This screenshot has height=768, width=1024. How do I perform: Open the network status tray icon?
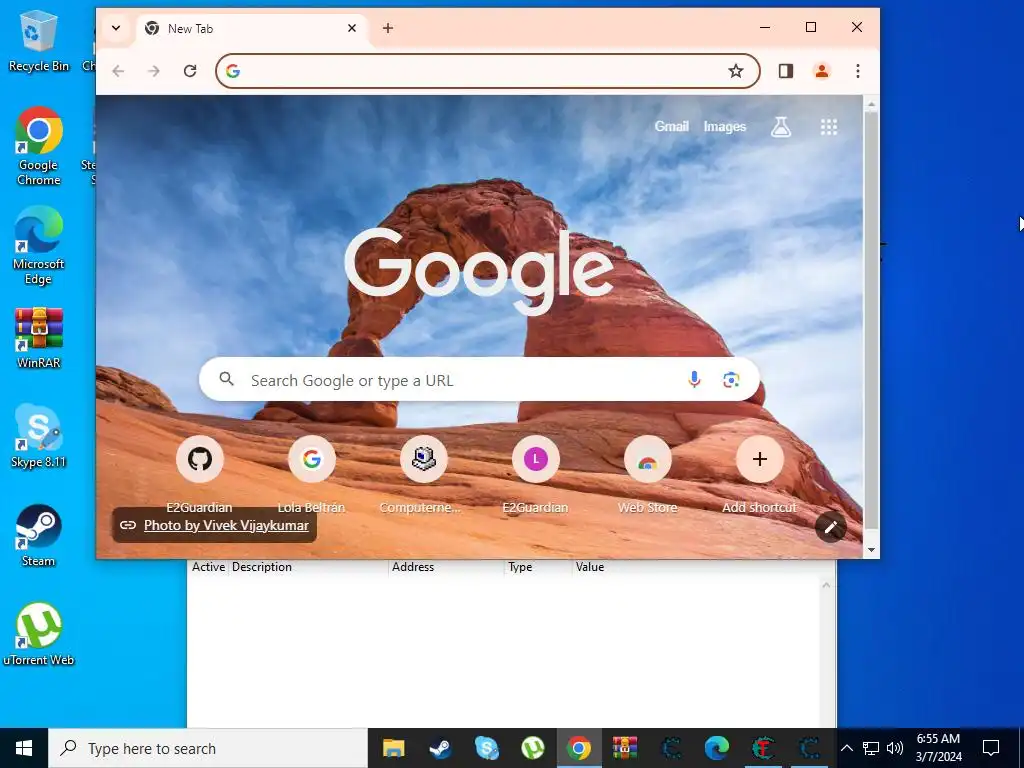point(871,748)
